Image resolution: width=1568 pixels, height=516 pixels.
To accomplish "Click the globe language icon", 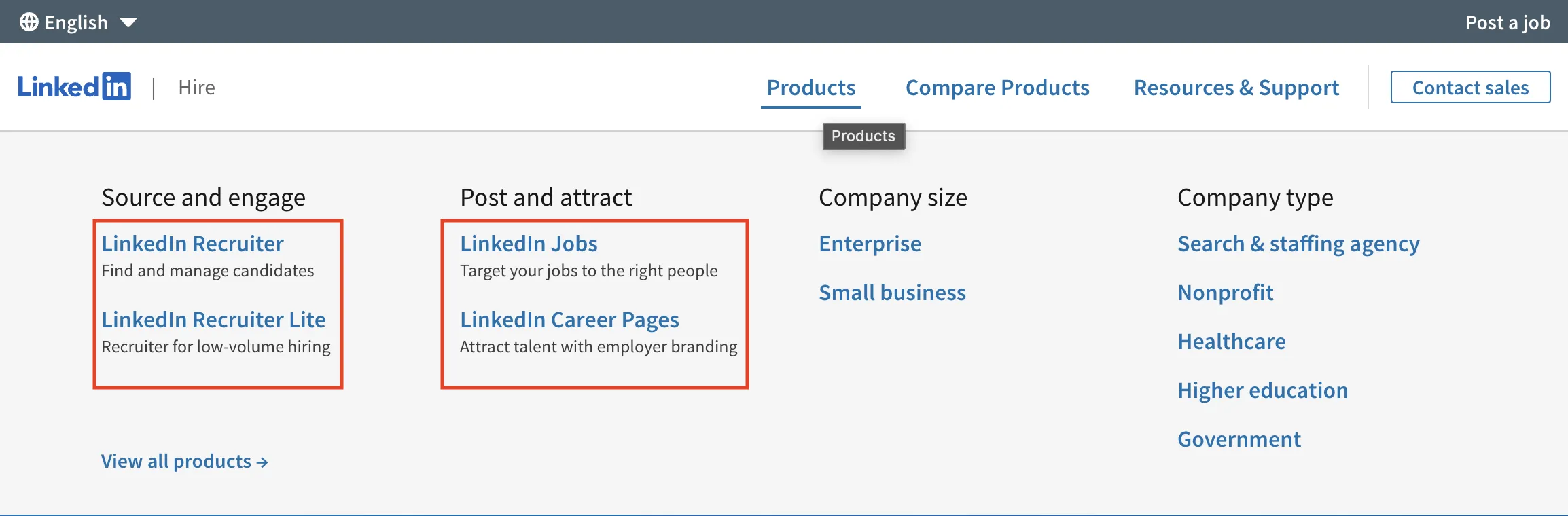I will (28, 21).
